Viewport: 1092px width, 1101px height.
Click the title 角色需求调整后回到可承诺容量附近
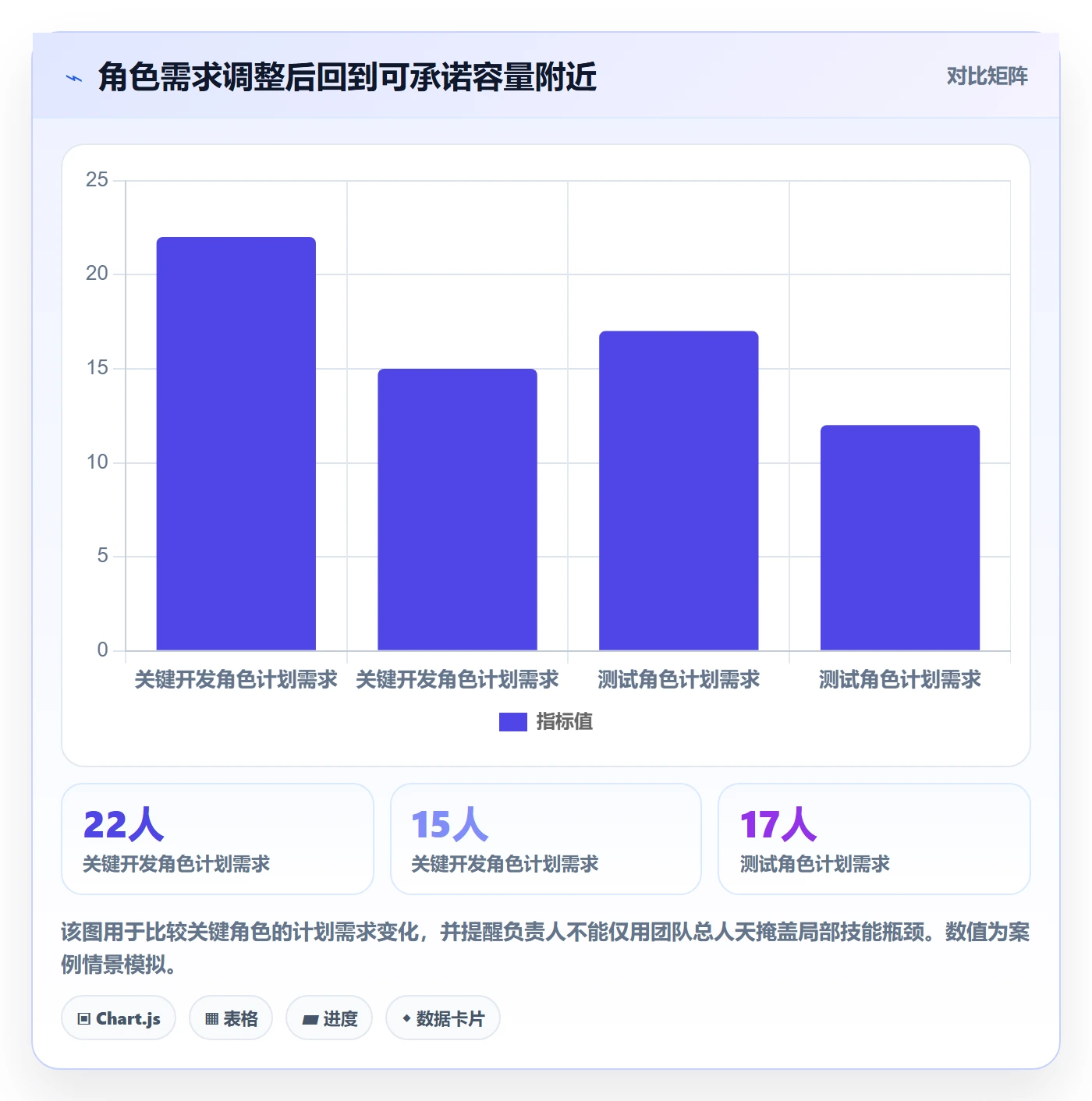pos(347,77)
